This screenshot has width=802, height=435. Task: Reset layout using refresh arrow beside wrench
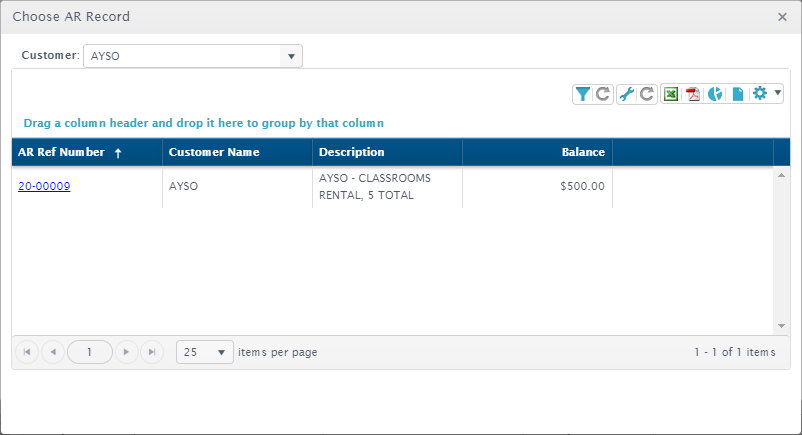647,94
